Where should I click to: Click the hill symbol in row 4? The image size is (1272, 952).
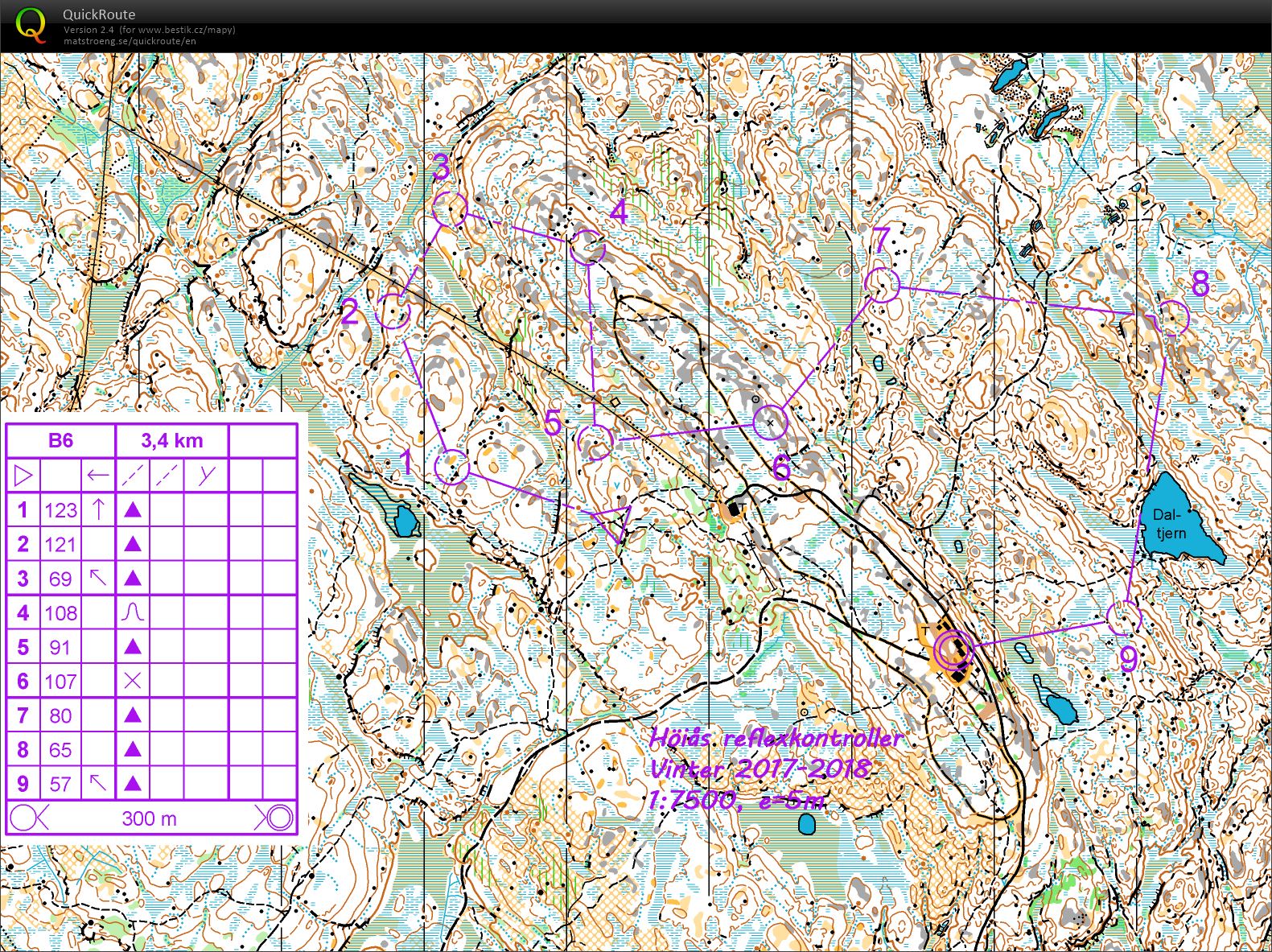click(133, 612)
